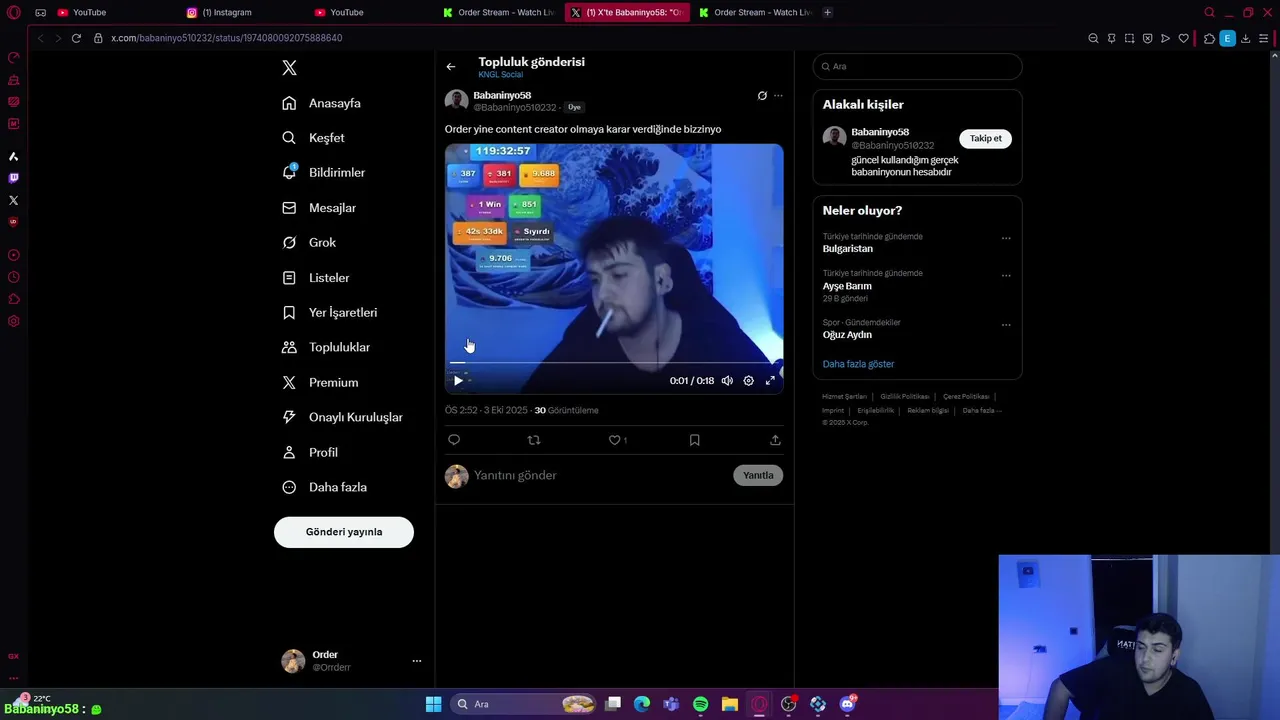Open Opera extensions cube icon

(x=1209, y=38)
